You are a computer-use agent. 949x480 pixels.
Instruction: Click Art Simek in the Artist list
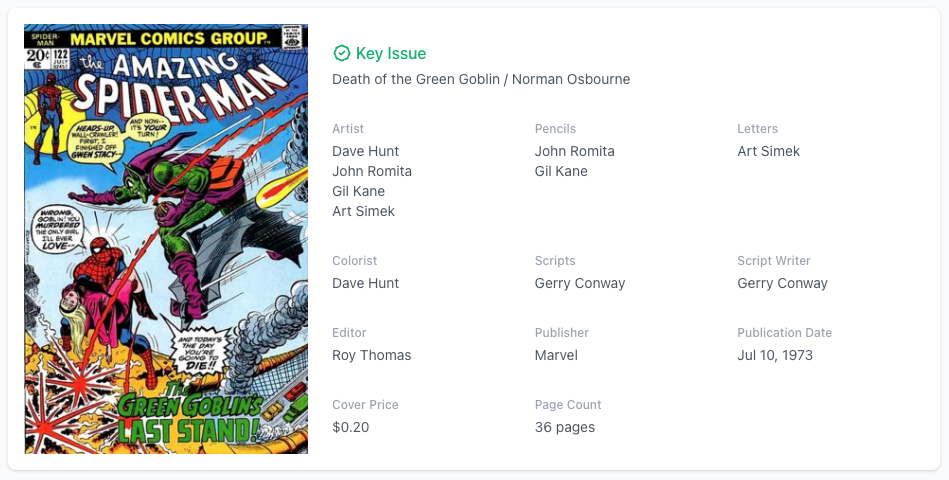pos(363,211)
